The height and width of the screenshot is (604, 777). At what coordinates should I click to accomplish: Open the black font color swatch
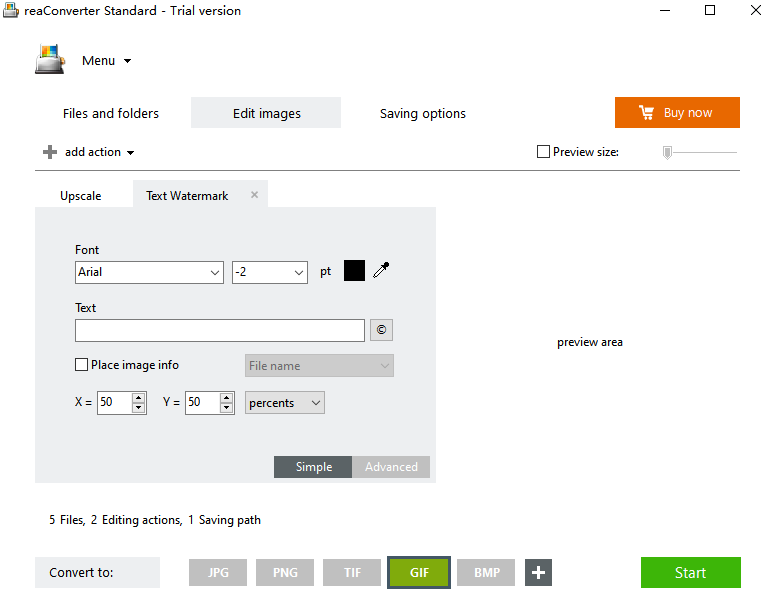354,271
